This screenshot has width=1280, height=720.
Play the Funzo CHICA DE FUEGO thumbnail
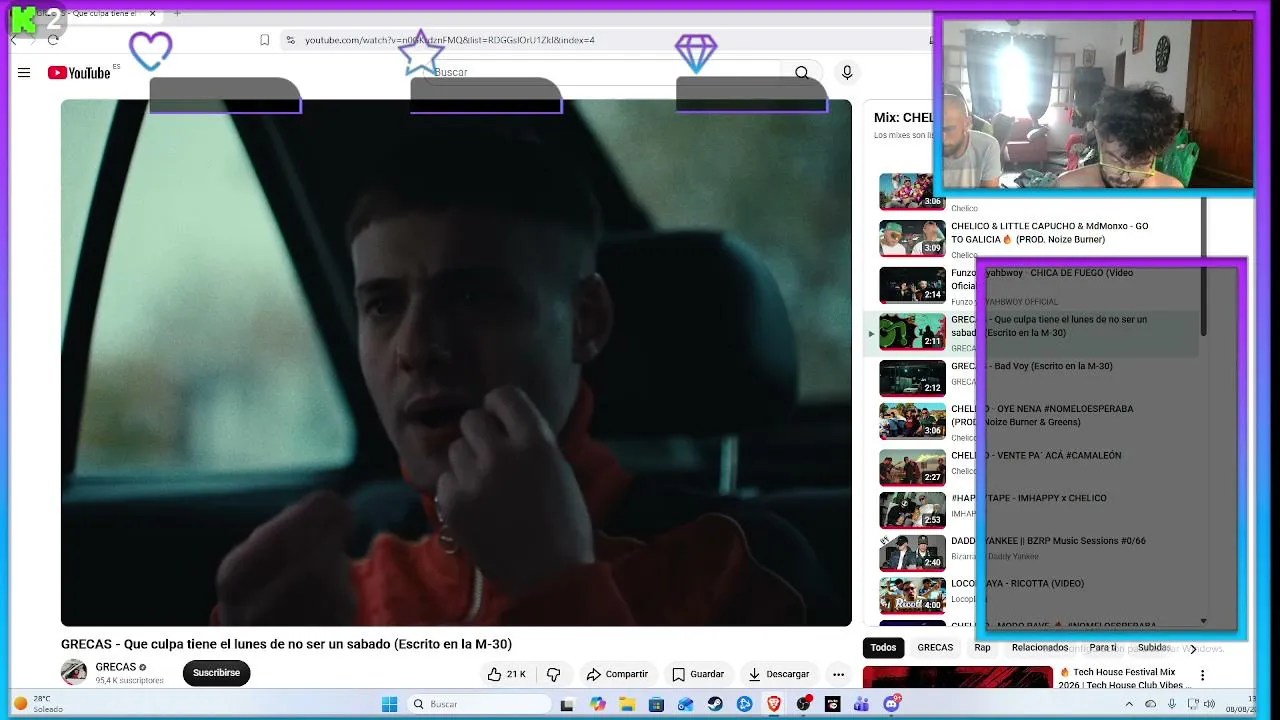[x=912, y=285]
